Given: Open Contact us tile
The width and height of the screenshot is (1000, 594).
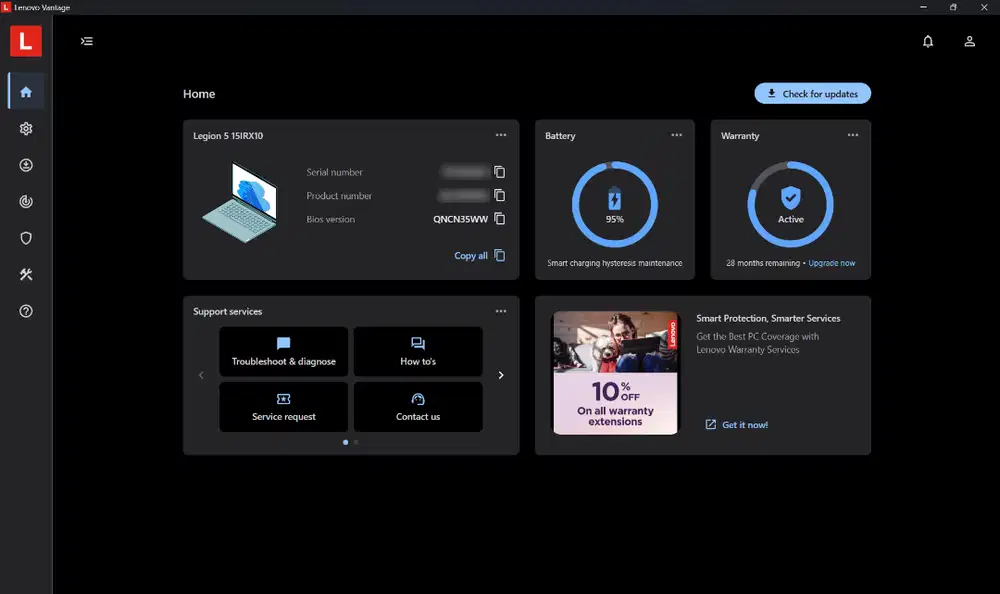Looking at the screenshot, I should pos(418,407).
